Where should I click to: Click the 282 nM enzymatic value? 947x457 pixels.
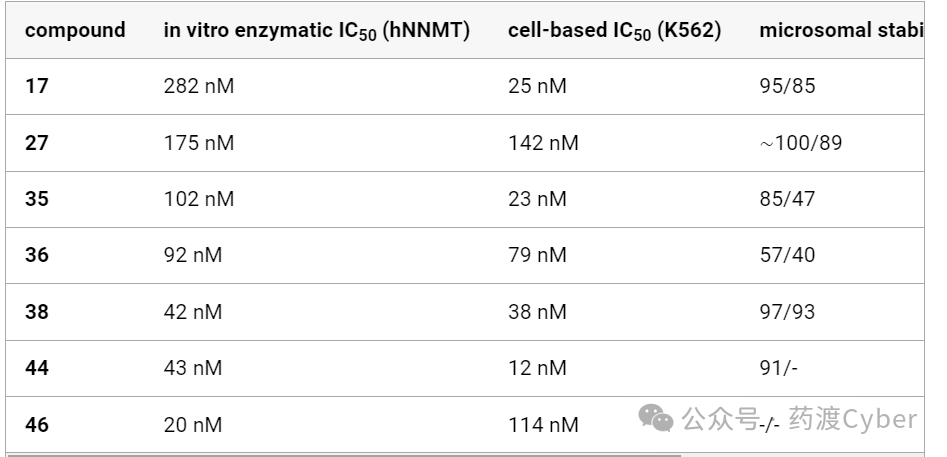tap(199, 86)
